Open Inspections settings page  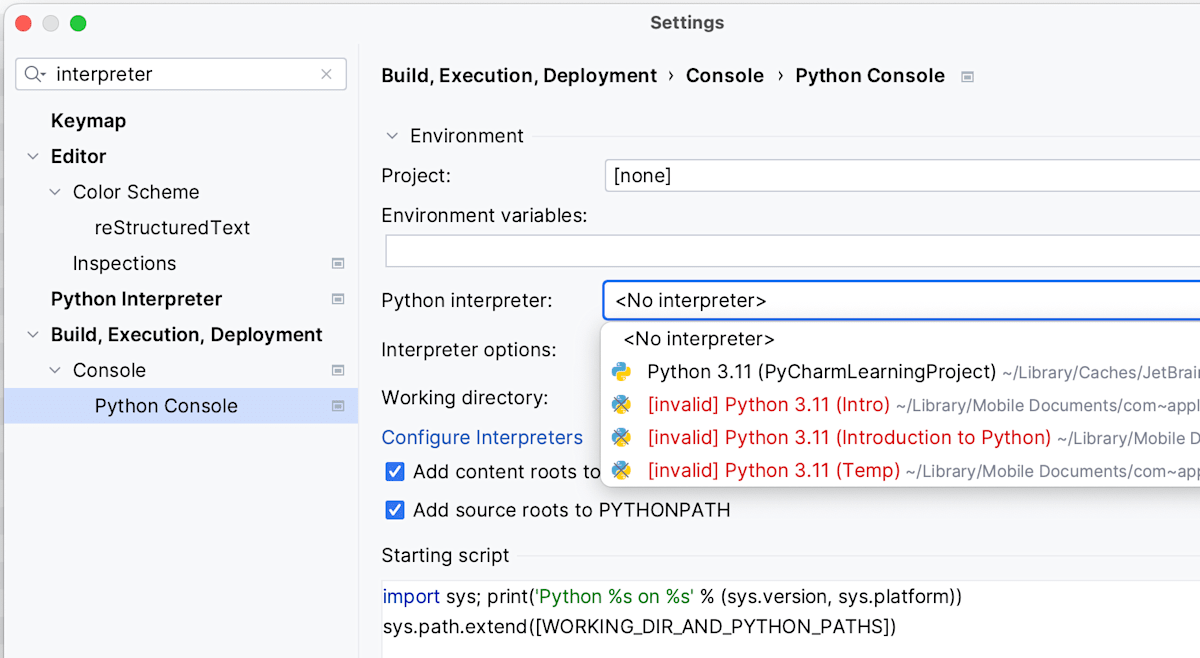(x=124, y=264)
